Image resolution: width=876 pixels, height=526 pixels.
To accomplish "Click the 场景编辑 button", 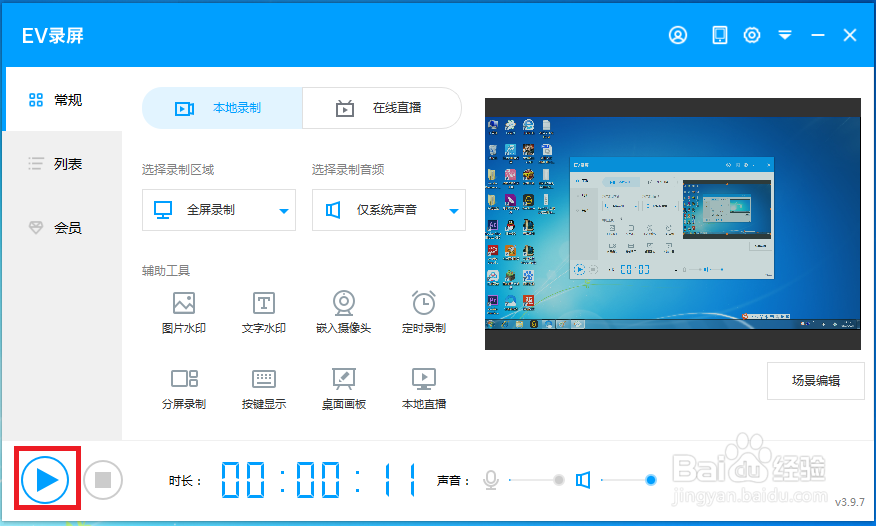I will point(816,381).
